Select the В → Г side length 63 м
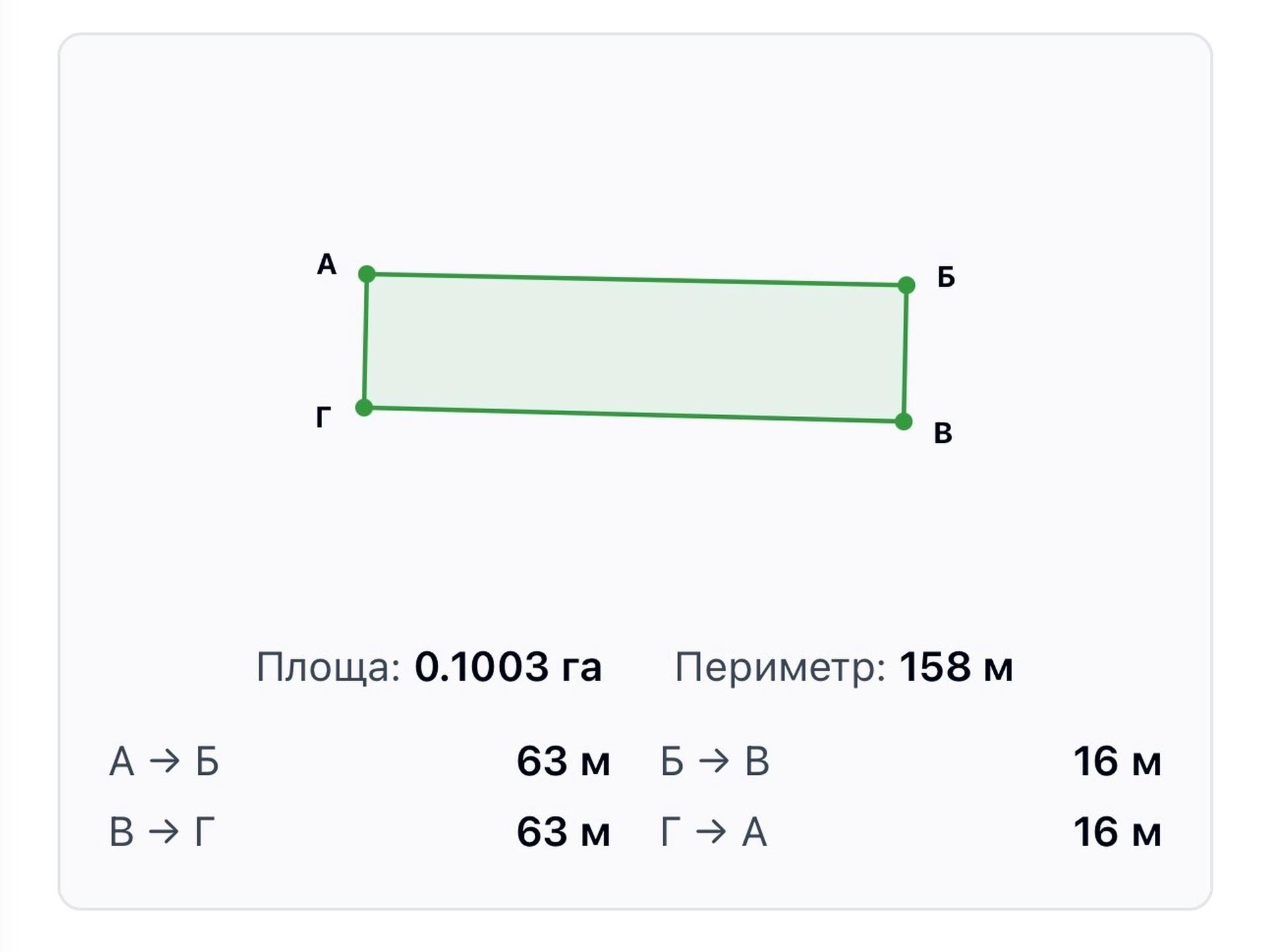 [563, 832]
